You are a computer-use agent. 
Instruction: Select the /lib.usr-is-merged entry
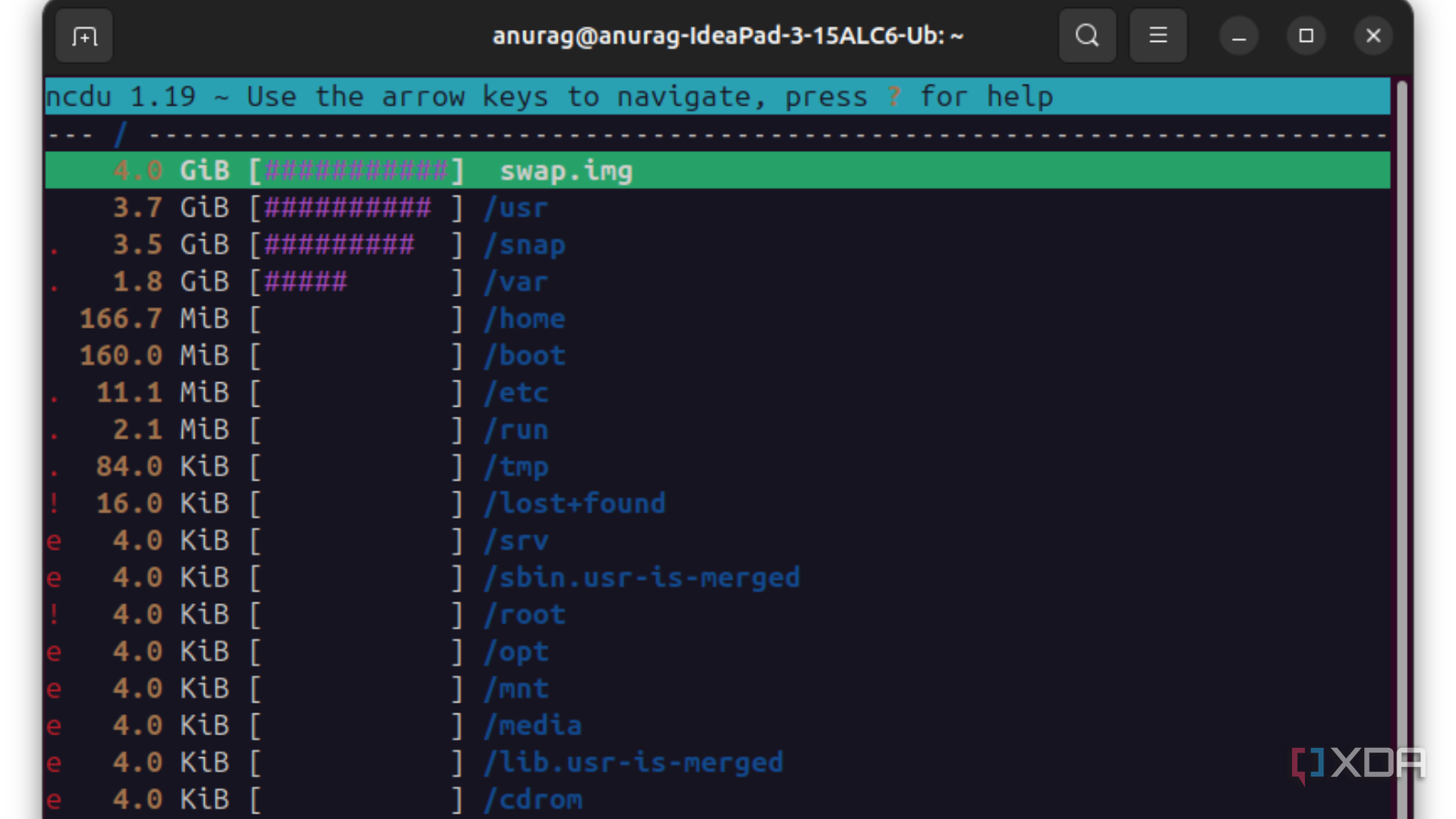(633, 763)
